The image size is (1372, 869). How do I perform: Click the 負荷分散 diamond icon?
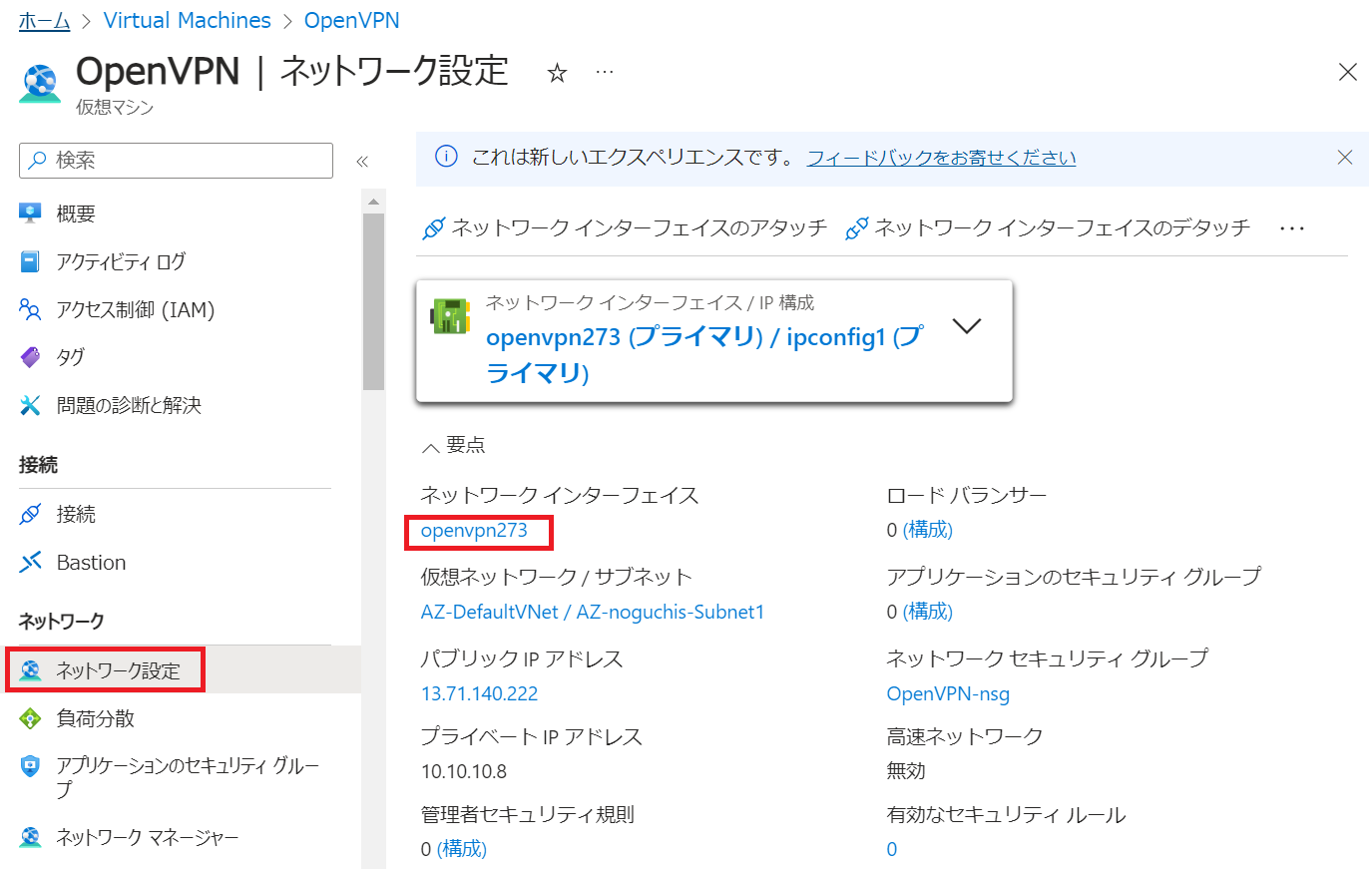(31, 718)
